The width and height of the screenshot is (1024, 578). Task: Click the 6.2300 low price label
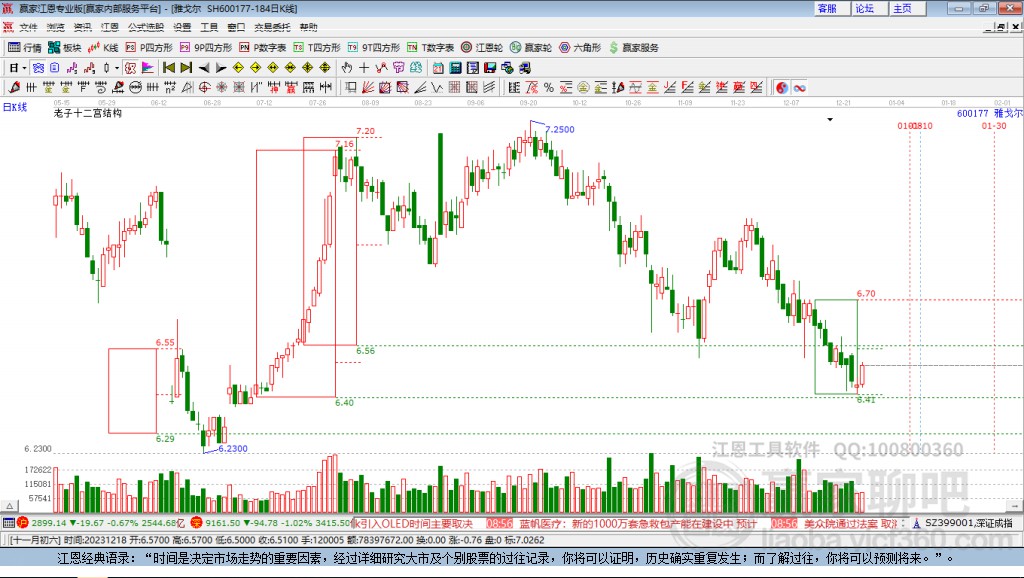(x=232, y=449)
